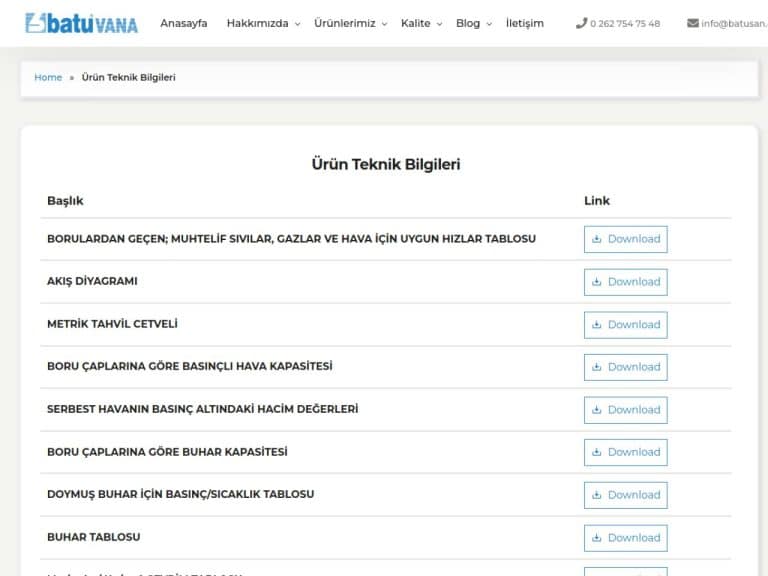
Task: Click download icon in BUHAR TABLOSU row
Action: (x=597, y=537)
